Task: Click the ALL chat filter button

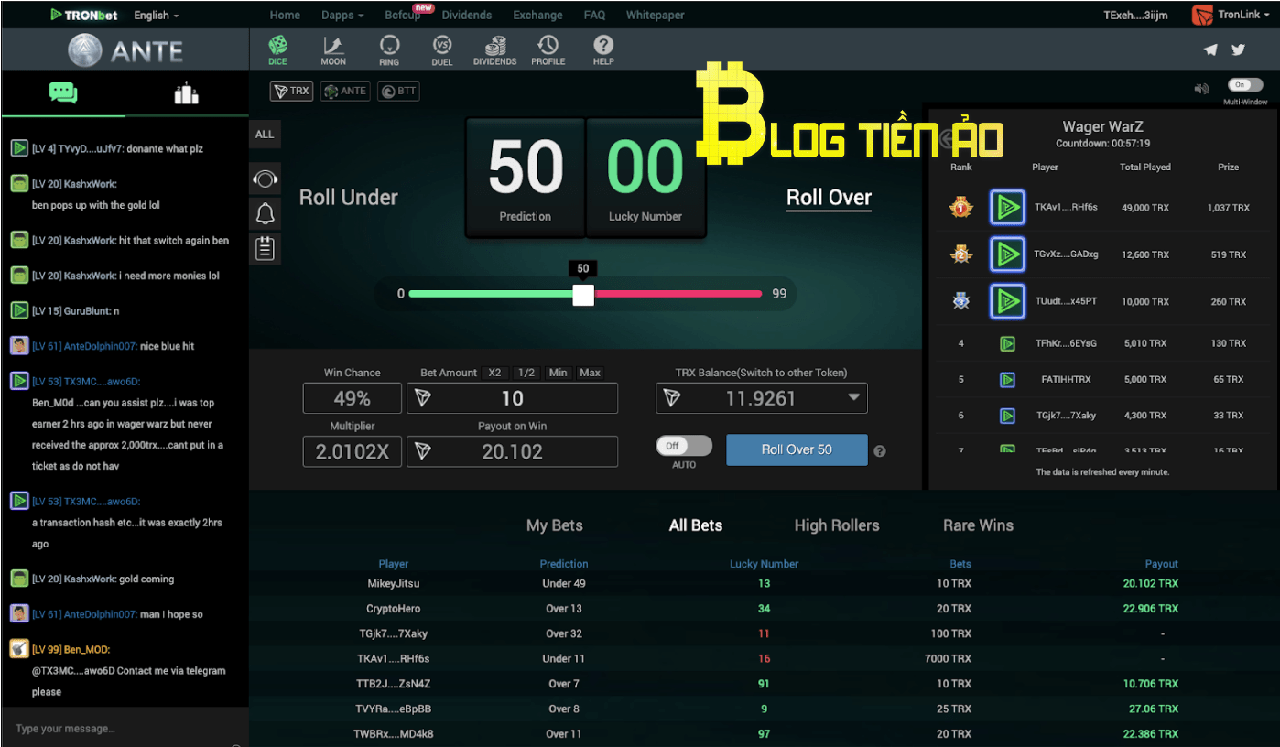Action: [x=264, y=134]
